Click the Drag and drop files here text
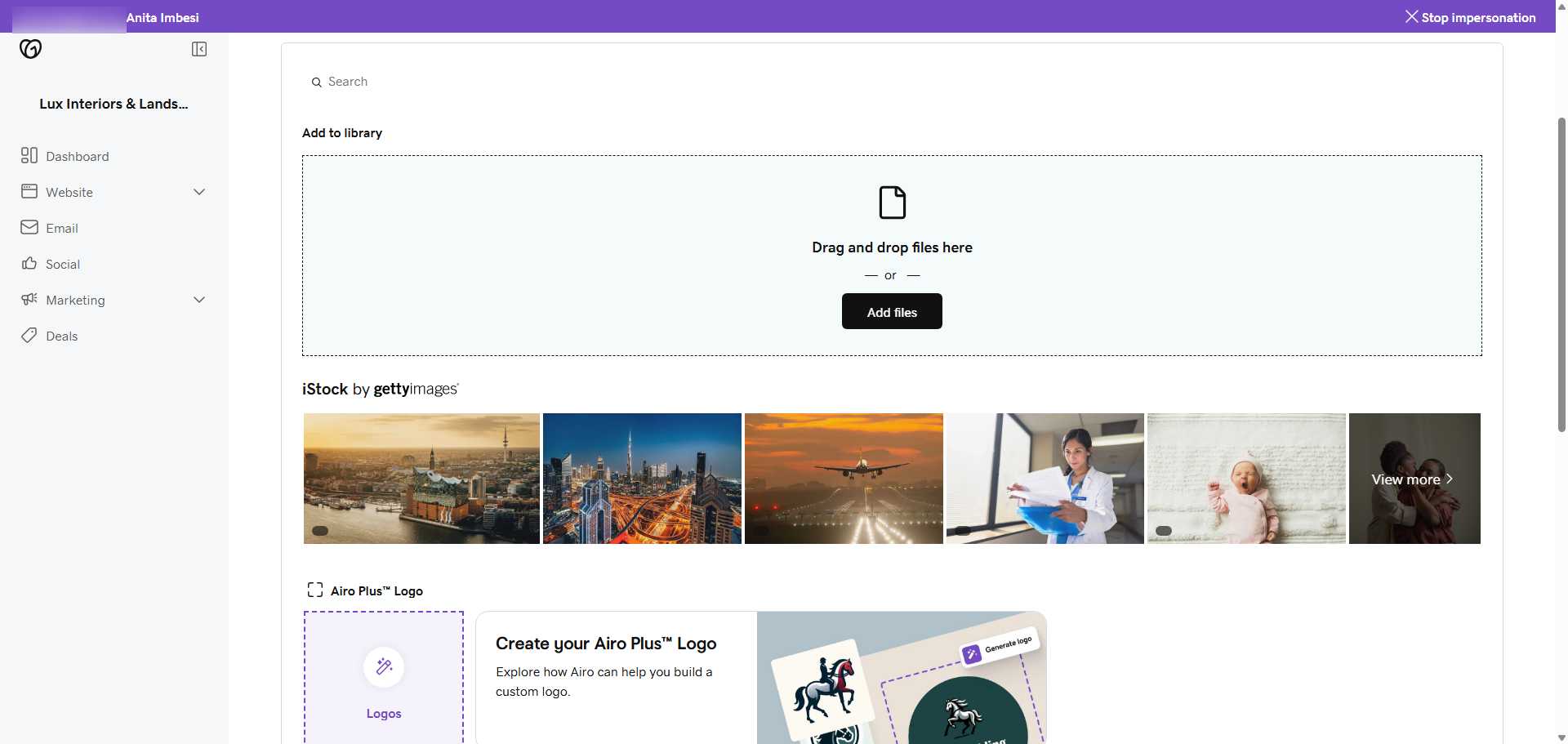Image resolution: width=1568 pixels, height=744 pixels. pyautogui.click(x=892, y=247)
